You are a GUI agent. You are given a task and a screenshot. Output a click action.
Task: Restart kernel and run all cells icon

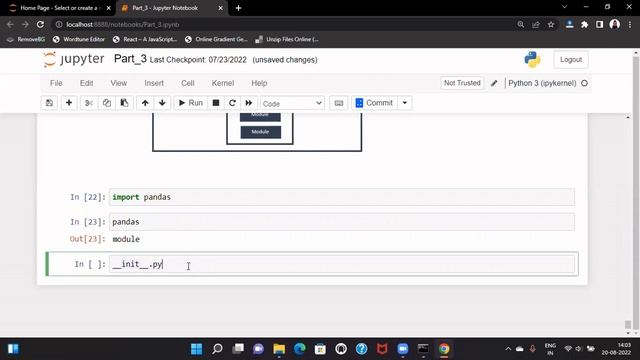[x=249, y=103]
